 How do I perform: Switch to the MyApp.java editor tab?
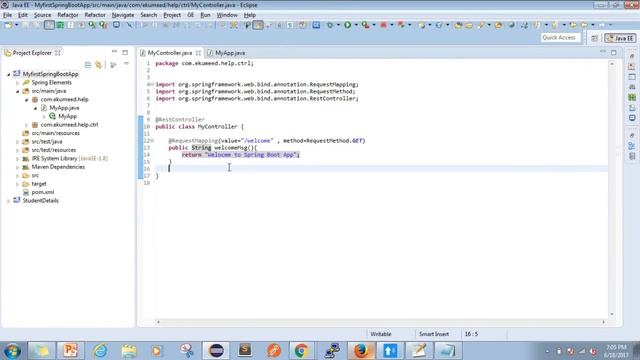230,53
